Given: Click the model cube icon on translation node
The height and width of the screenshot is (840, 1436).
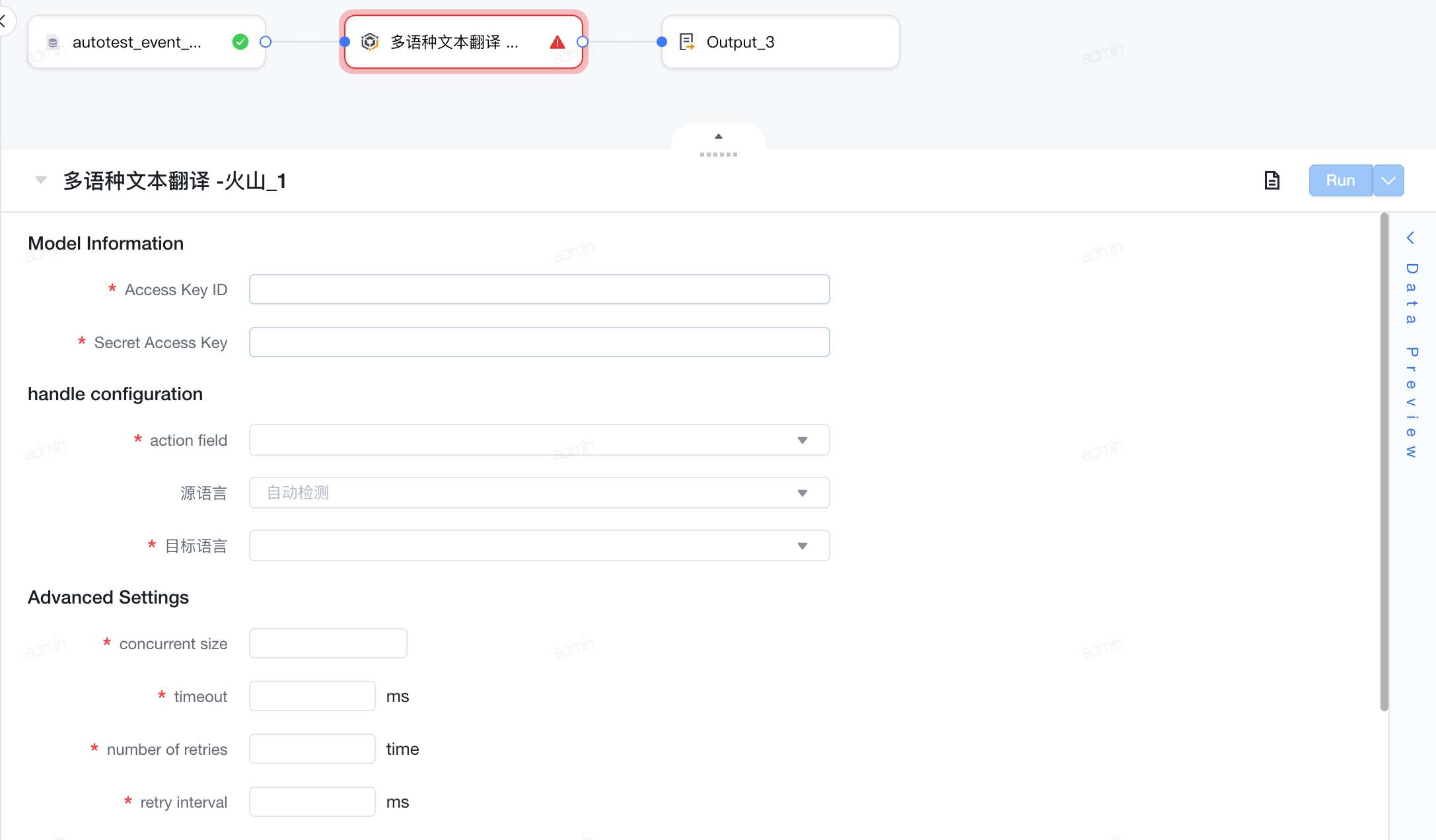Looking at the screenshot, I should [370, 42].
